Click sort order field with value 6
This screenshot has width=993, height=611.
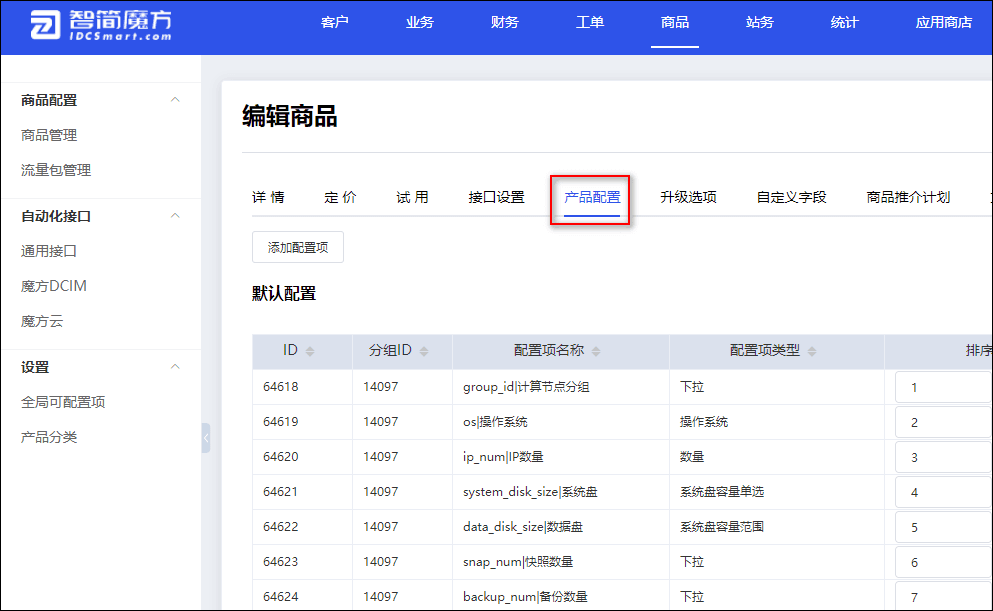[944, 562]
